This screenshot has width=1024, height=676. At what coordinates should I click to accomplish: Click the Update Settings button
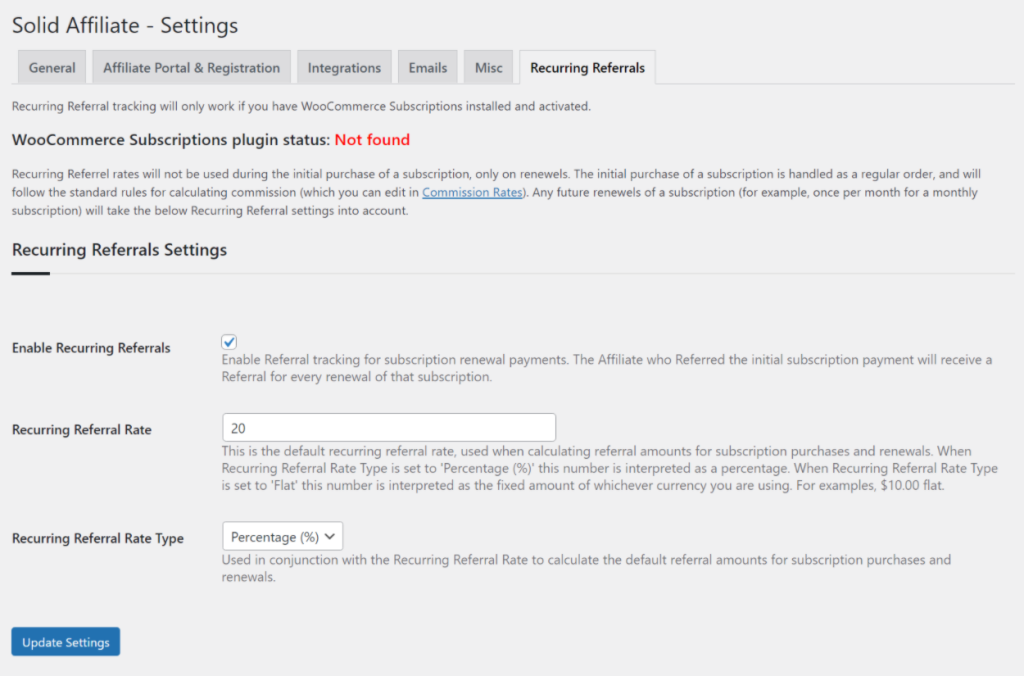[65, 642]
